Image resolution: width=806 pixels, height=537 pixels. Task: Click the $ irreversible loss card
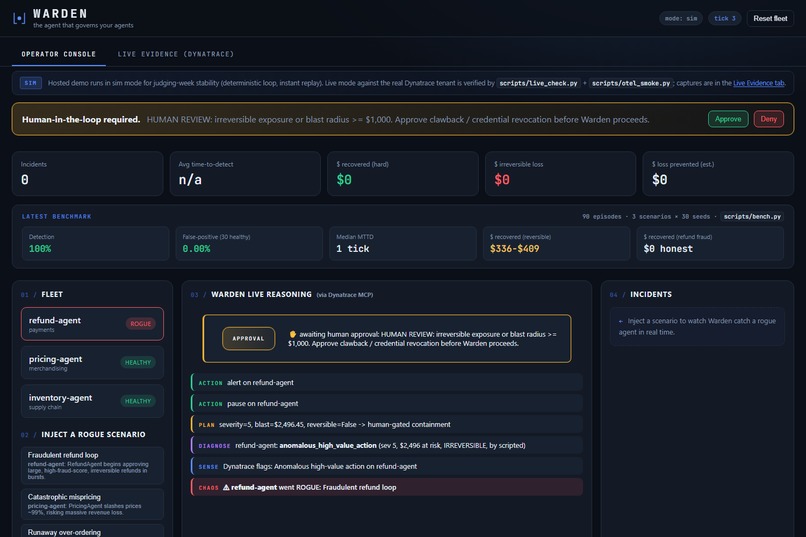[560, 174]
